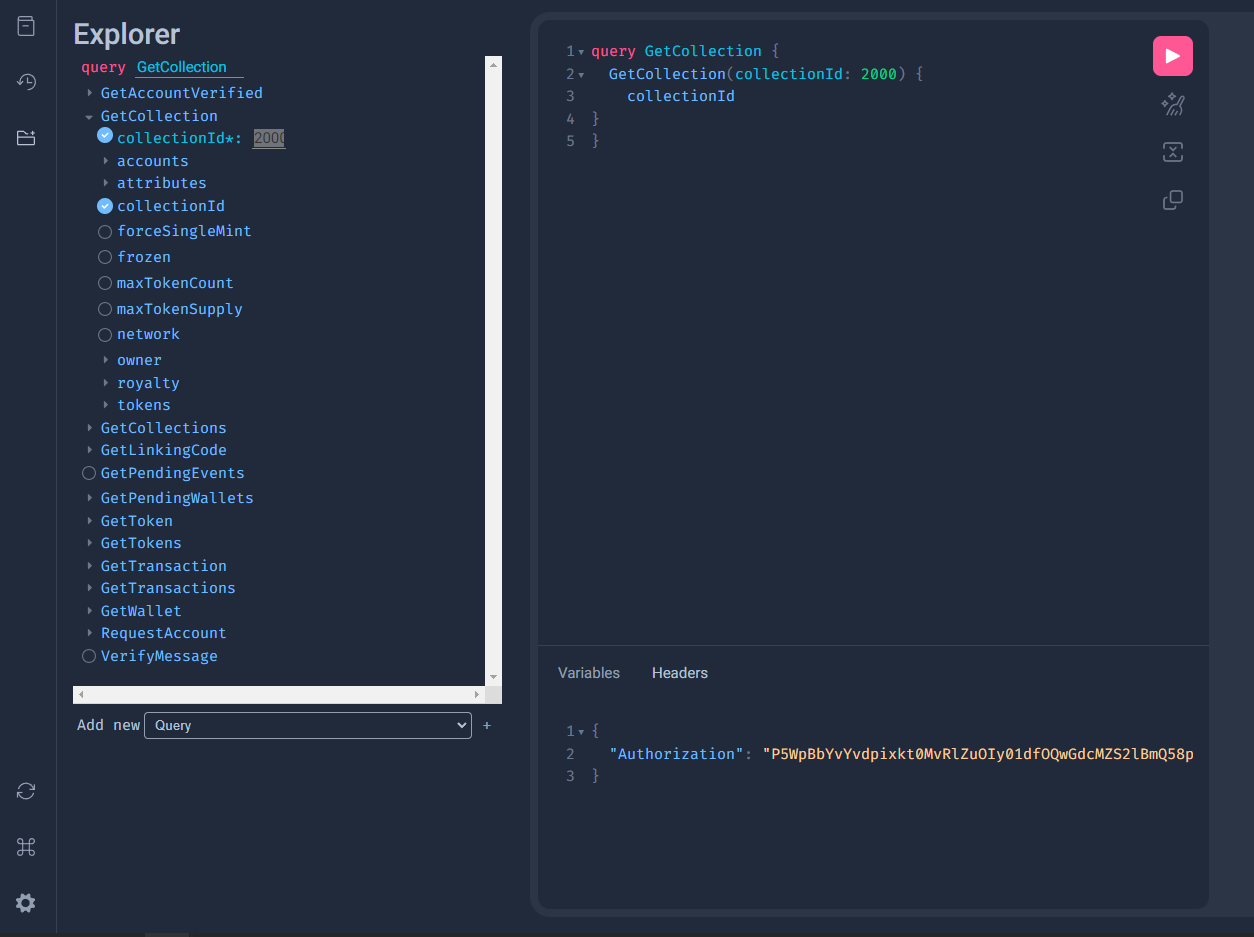Screen dimensions: 1254x937
Task: Expand the attributes field
Action: point(106,183)
